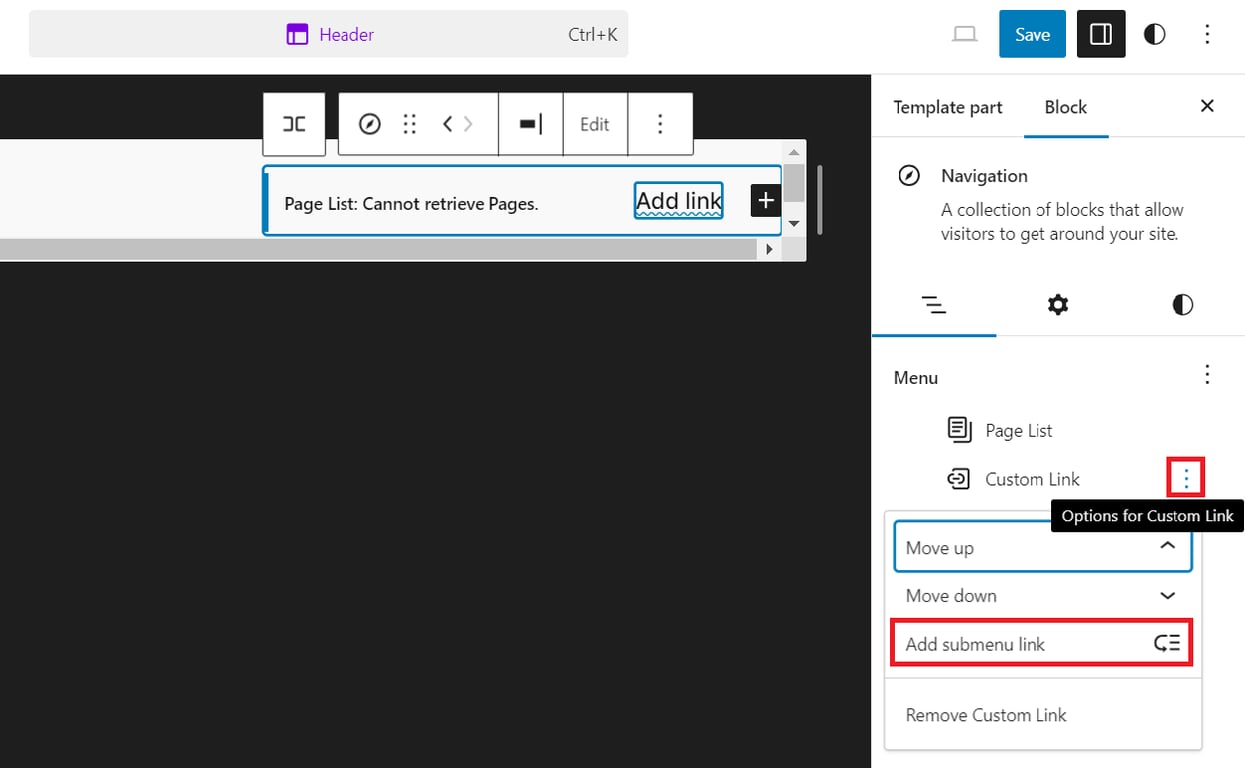Open the Menu panel three-dot options
The width and height of the screenshot is (1245, 768).
(x=1207, y=374)
